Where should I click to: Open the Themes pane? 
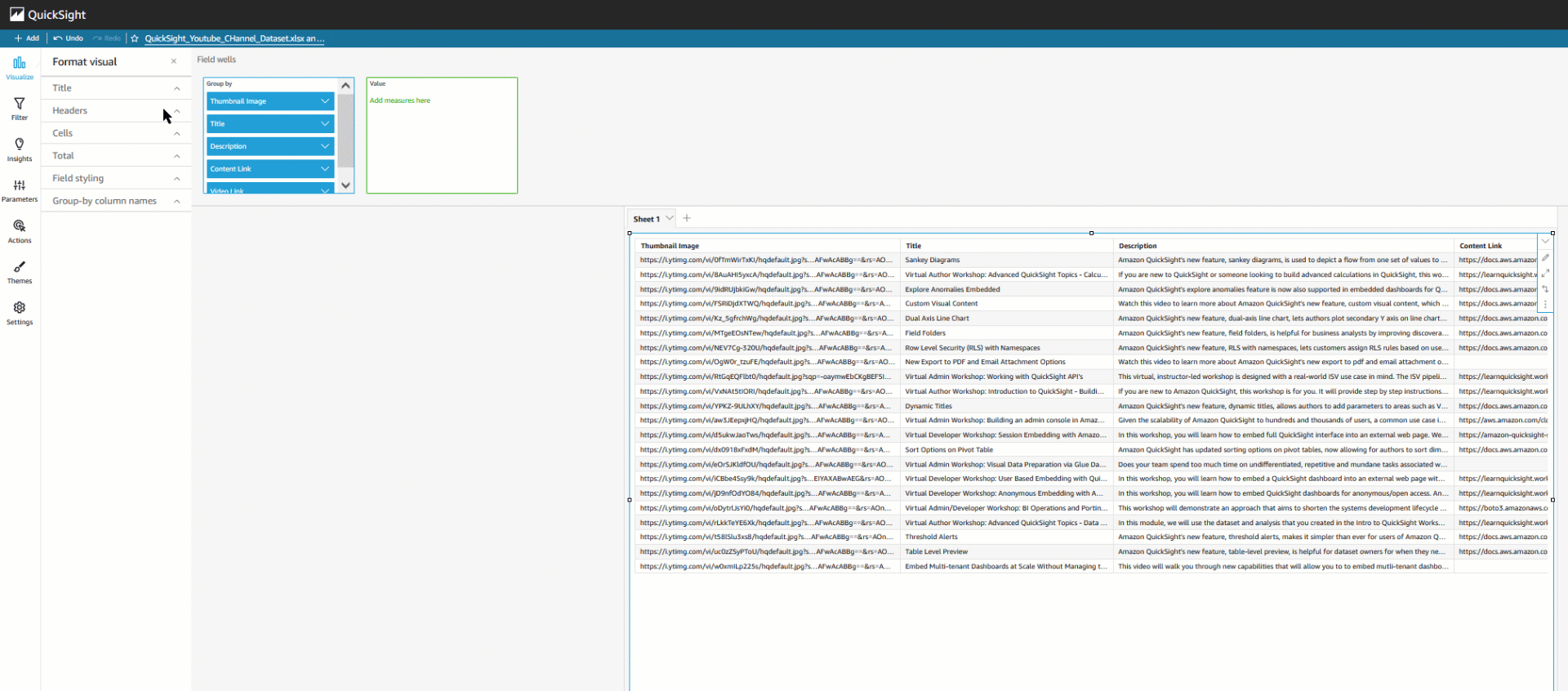20,272
